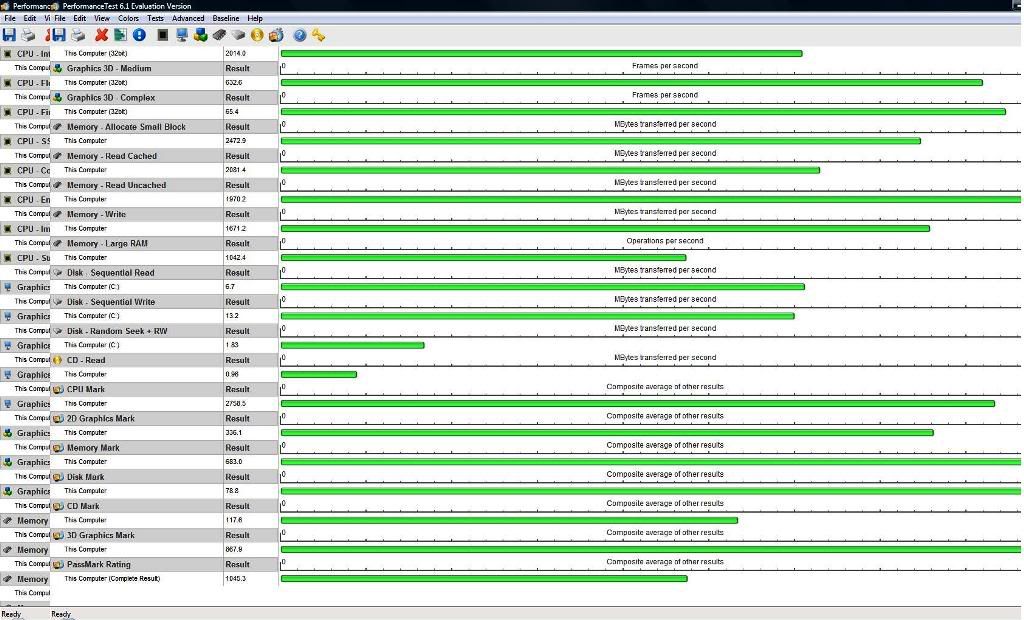Open the Help menu
1024x620 pixels.
click(x=255, y=18)
